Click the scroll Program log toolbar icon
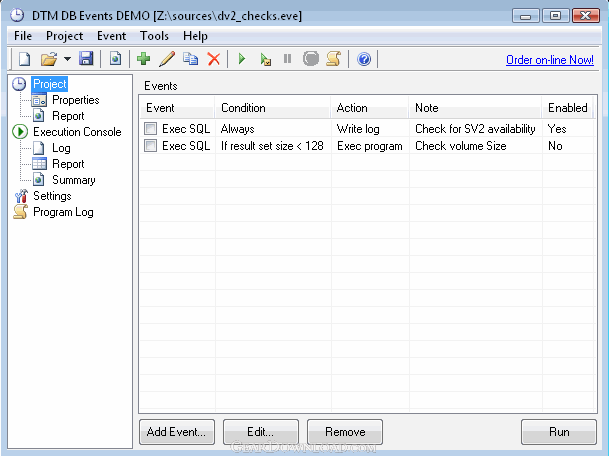 click(334, 59)
